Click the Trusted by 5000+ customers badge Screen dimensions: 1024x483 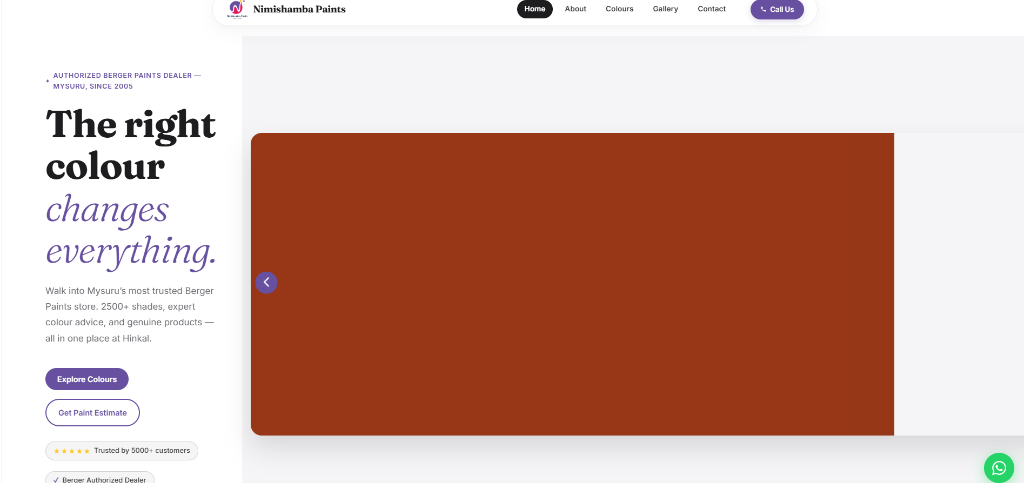point(121,451)
